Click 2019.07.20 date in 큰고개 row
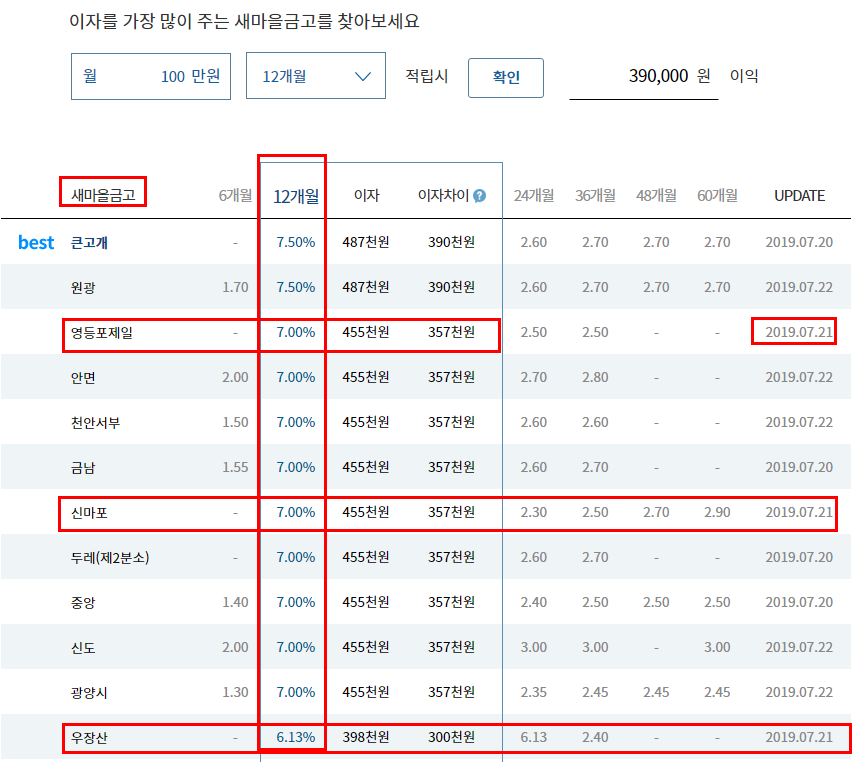Screen dimensions: 864x762 coord(799,242)
